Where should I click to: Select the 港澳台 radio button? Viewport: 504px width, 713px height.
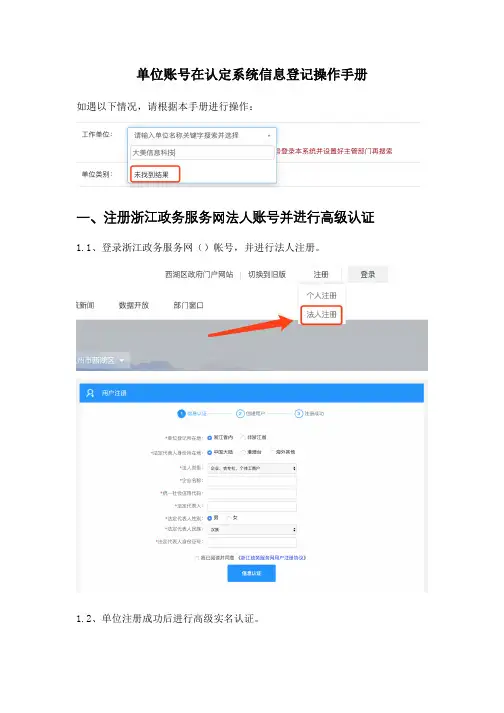[x=243, y=452]
